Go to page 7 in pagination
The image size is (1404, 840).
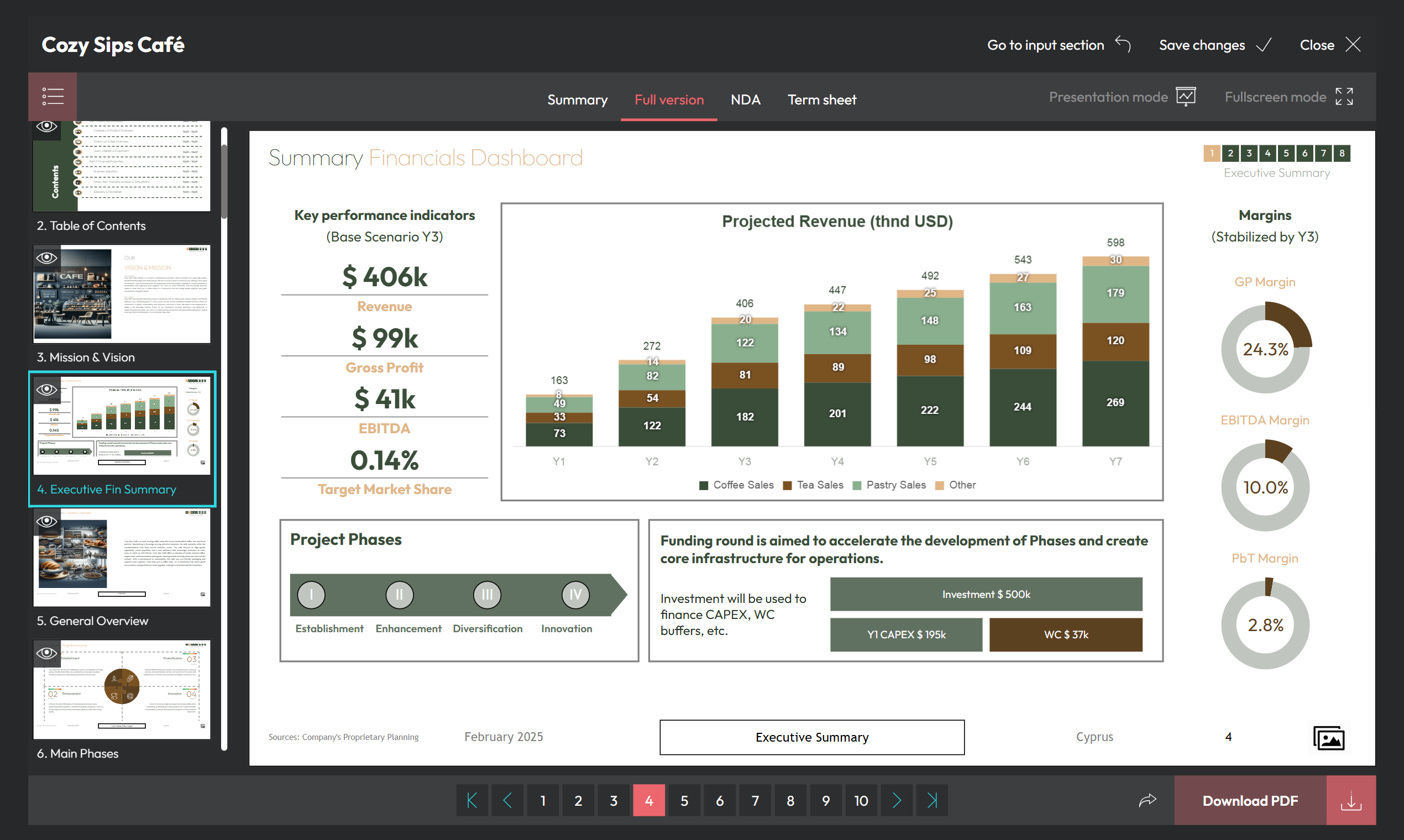click(x=755, y=800)
